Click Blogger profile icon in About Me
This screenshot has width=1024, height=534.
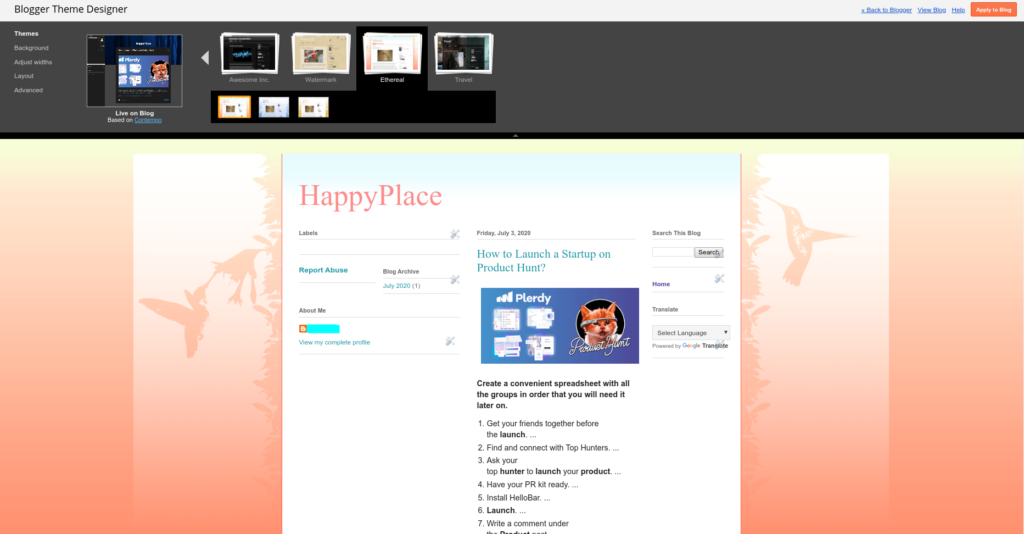[303, 329]
